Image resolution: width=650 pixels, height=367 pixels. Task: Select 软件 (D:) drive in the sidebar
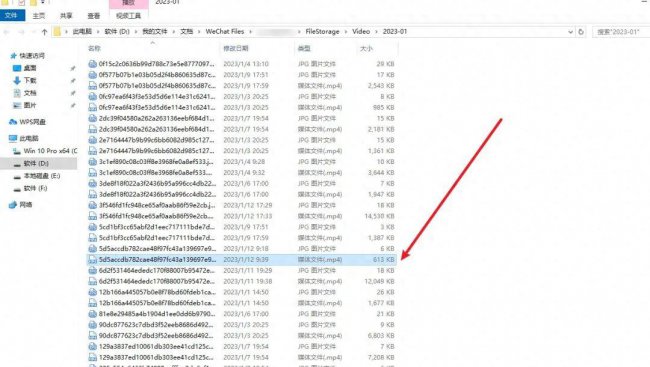click(38, 163)
